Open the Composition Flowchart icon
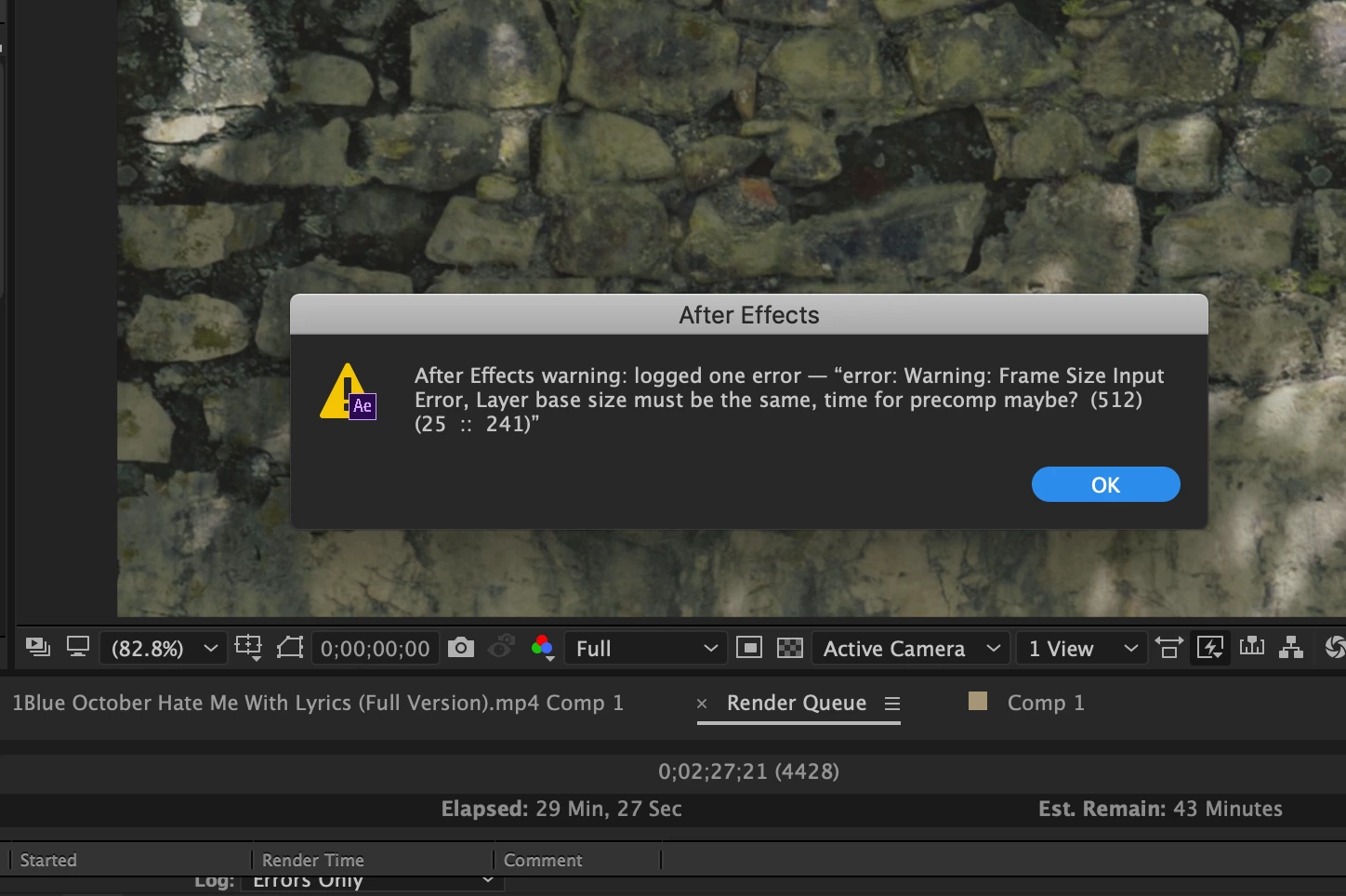Viewport: 1346px width, 896px height. 1291,647
